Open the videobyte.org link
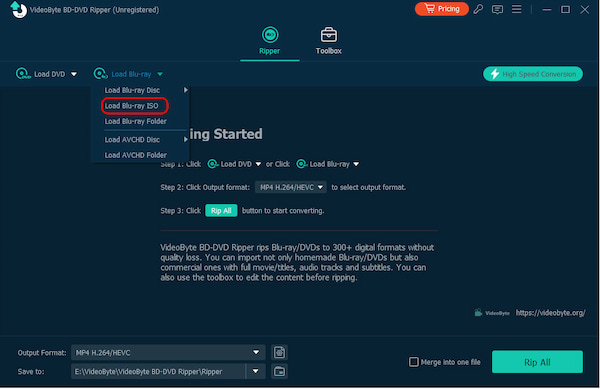This screenshot has height=389, width=600. (550, 313)
